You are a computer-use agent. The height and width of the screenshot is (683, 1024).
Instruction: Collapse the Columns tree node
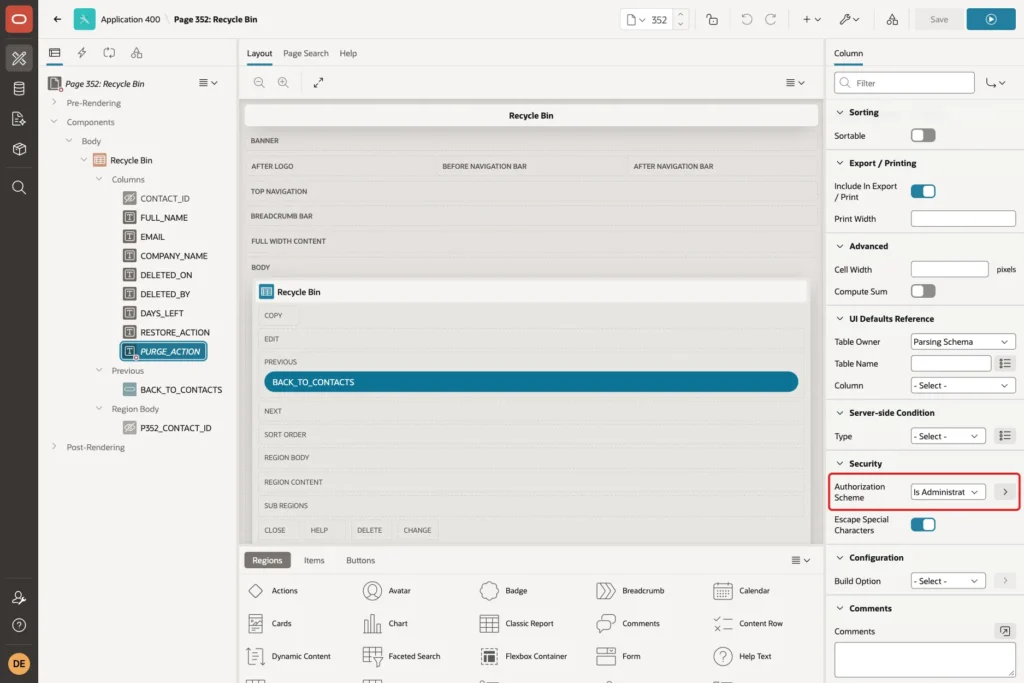tap(99, 179)
